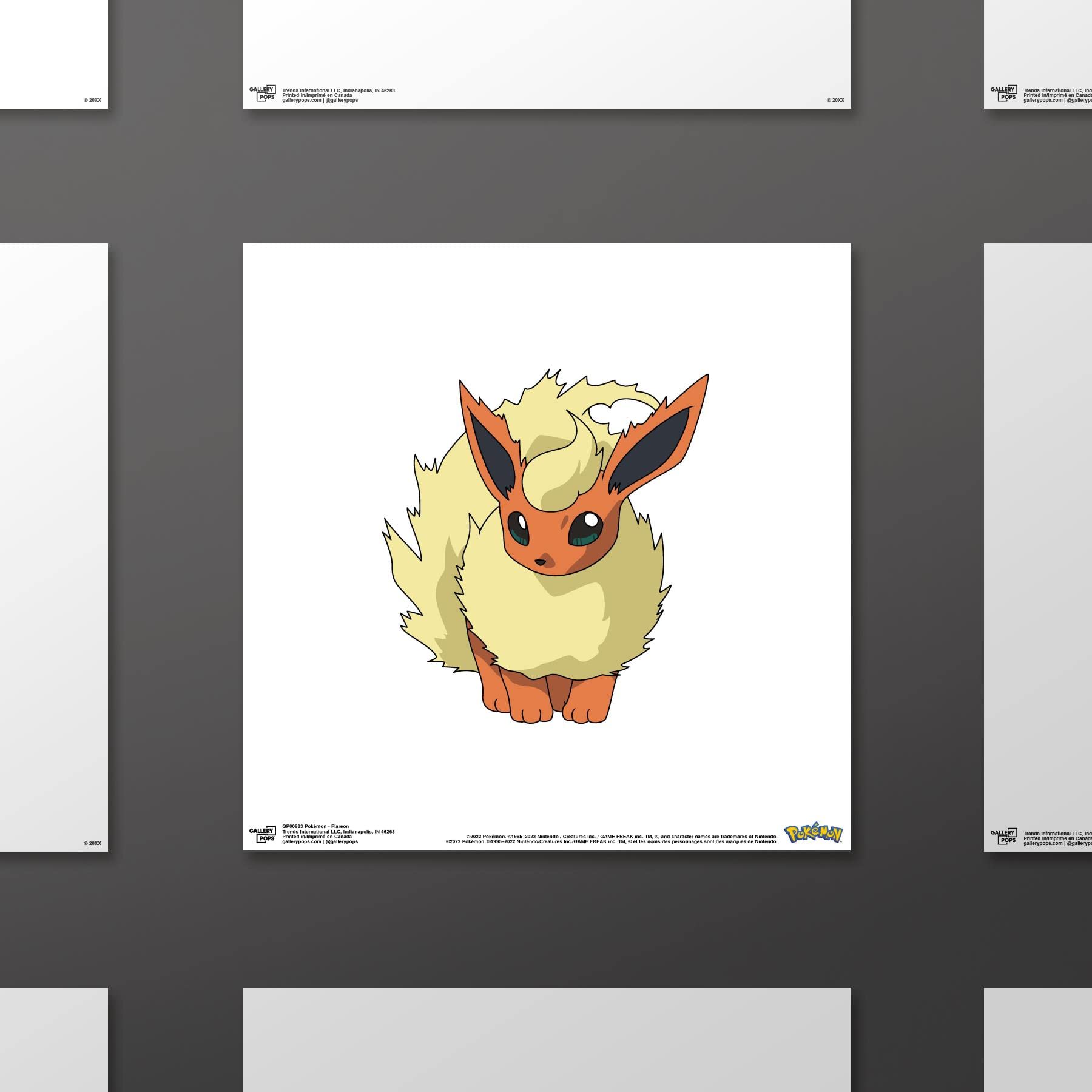Click the Gallery Pops logo on the middle right poster

[x=1004, y=837]
